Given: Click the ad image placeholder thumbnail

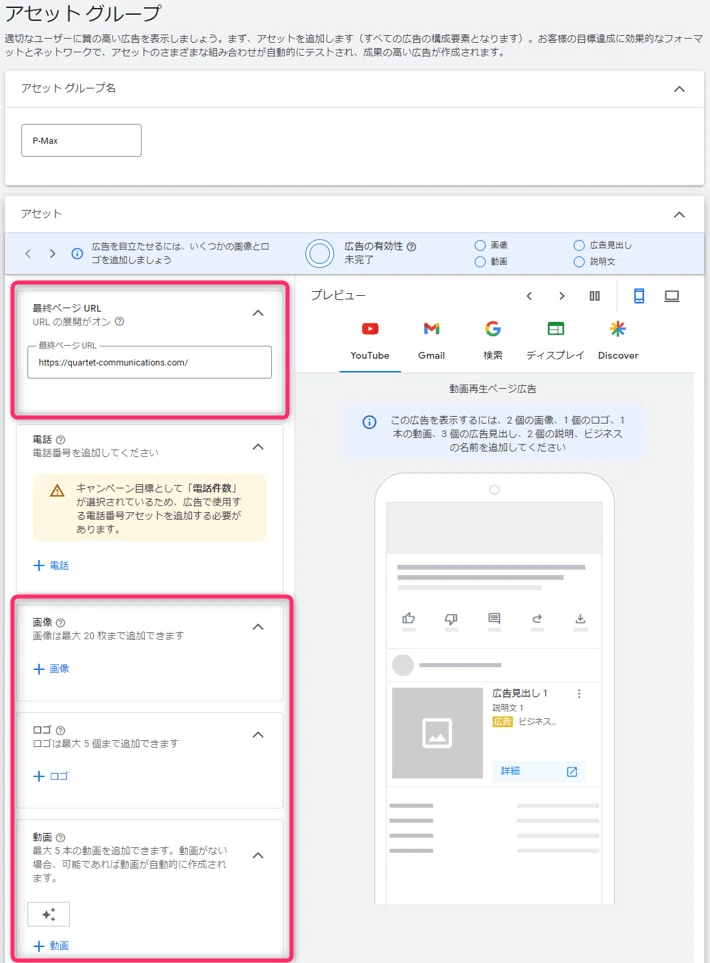Looking at the screenshot, I should pyautogui.click(x=437, y=733).
